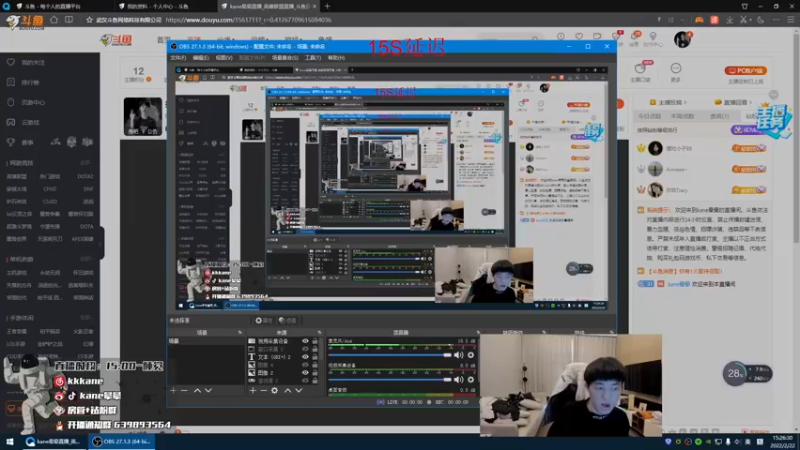The height and width of the screenshot is (450, 800).
Task: Open the browser reading mode book icon
Action: pyautogui.click(x=69, y=20)
